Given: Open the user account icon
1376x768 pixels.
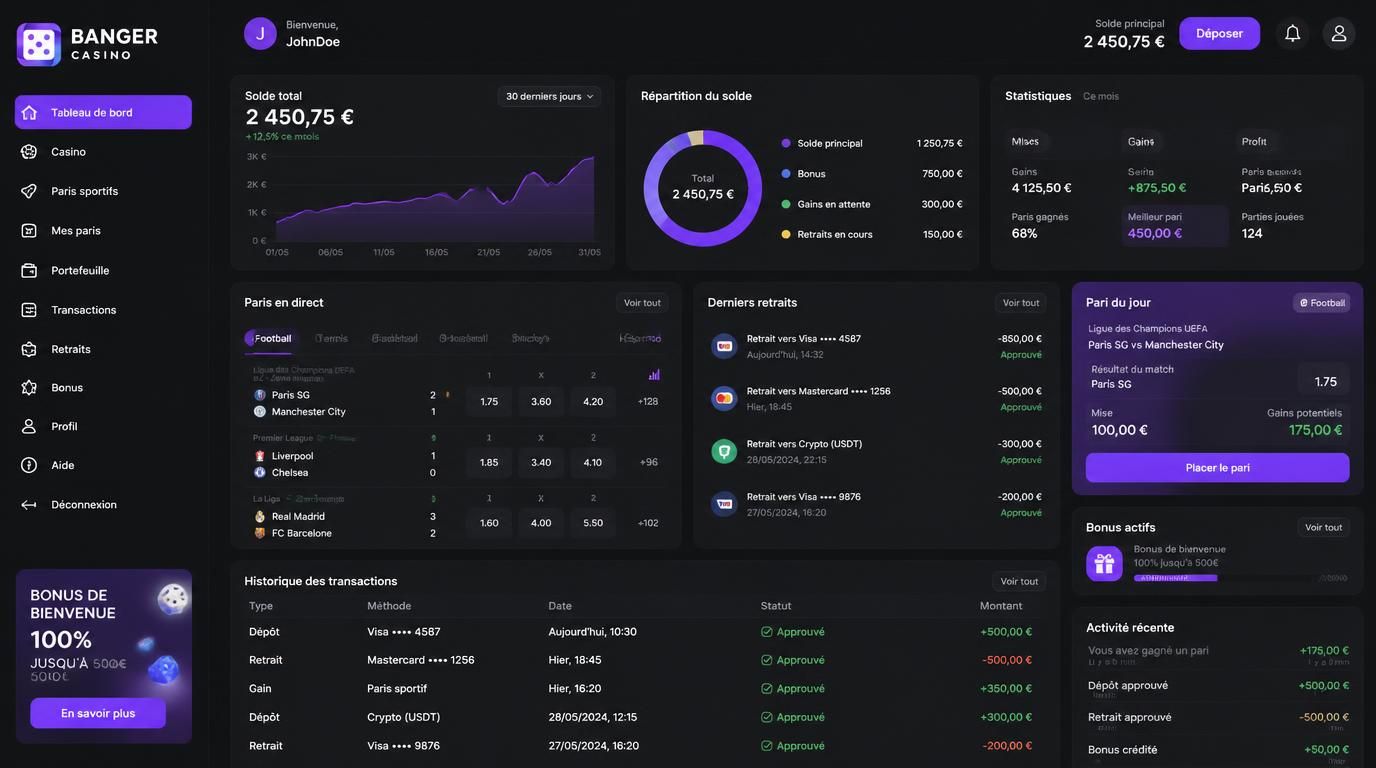Looking at the screenshot, I should [x=1339, y=33].
